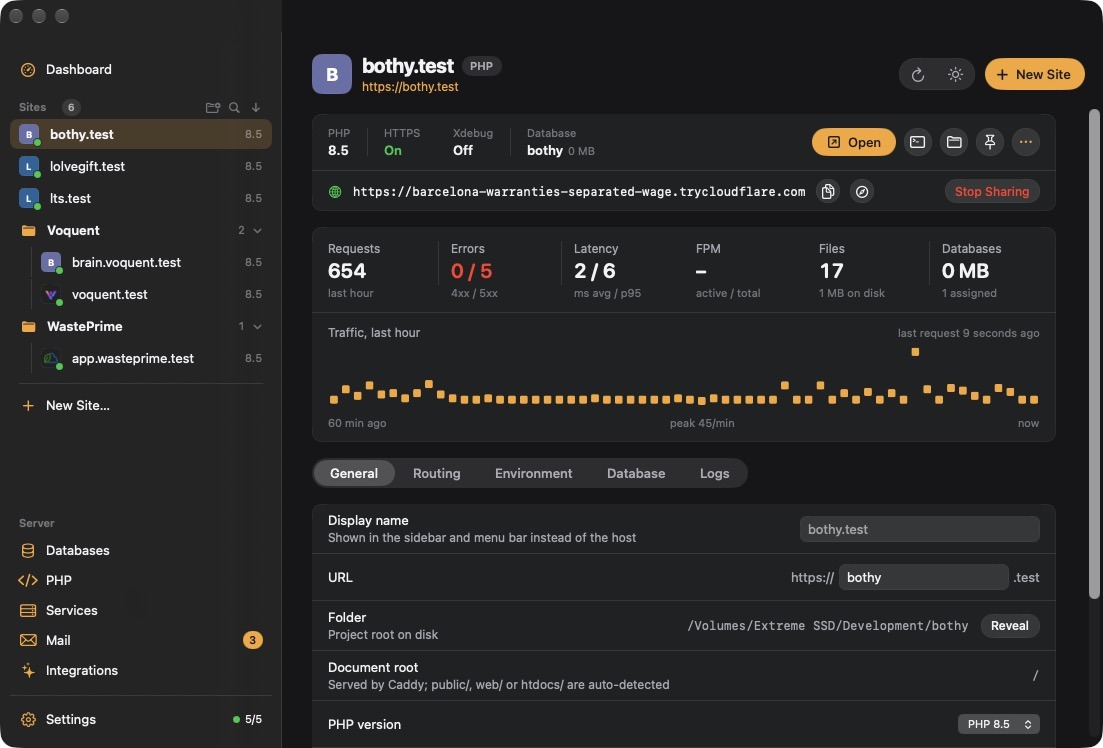Open site search with the magnifier icon

234,108
